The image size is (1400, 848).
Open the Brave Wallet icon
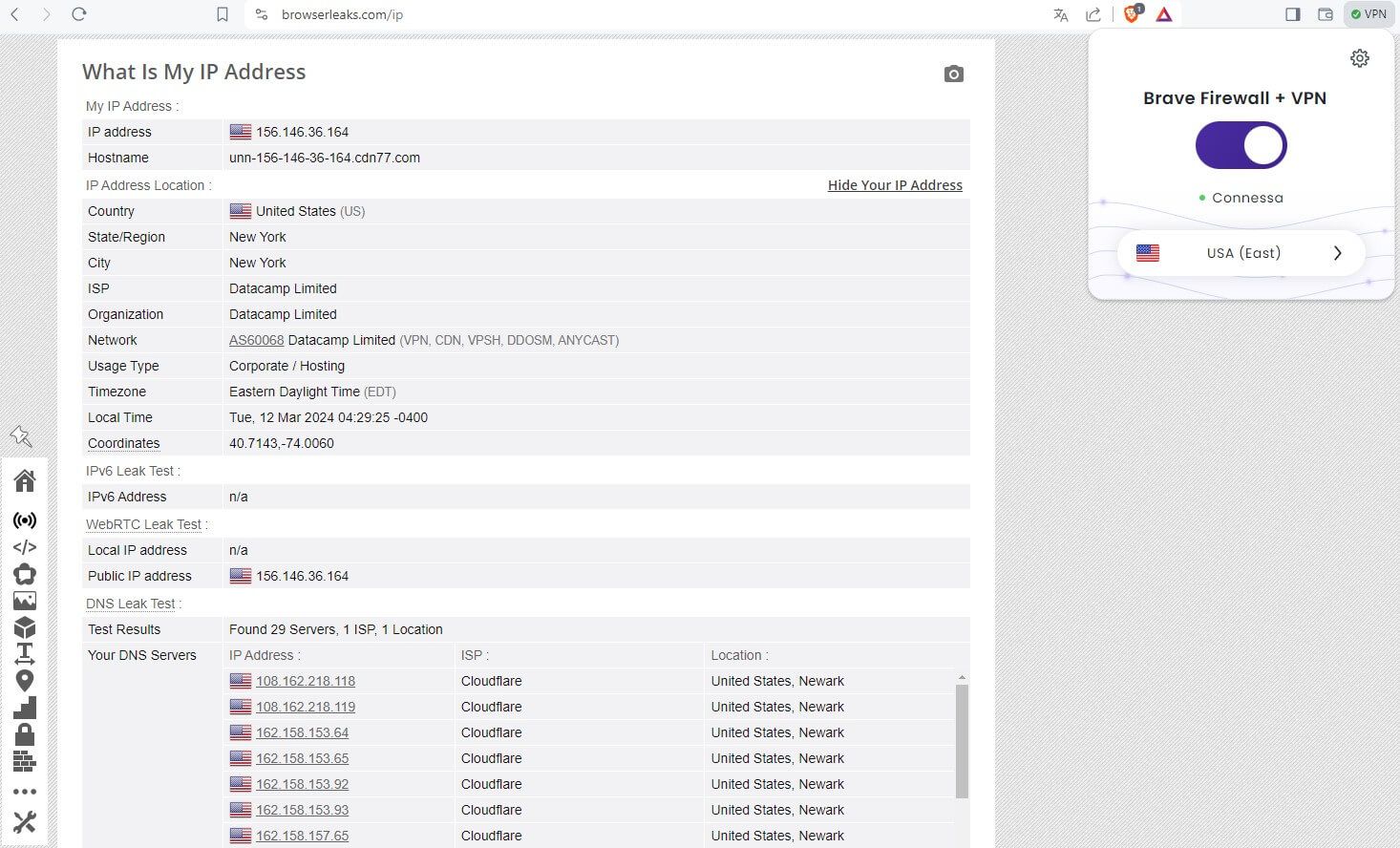[1326, 14]
